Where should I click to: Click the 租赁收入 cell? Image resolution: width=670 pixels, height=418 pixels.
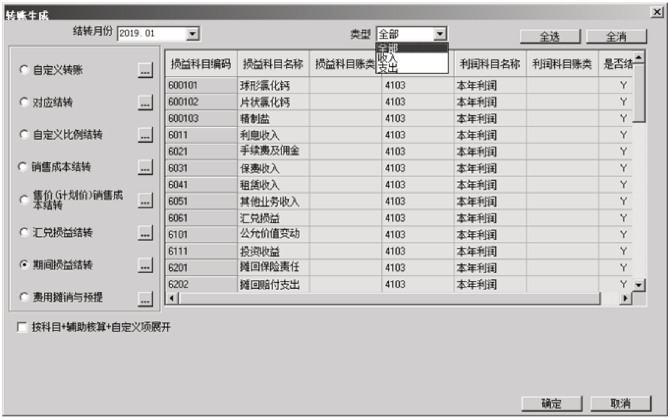[273, 185]
